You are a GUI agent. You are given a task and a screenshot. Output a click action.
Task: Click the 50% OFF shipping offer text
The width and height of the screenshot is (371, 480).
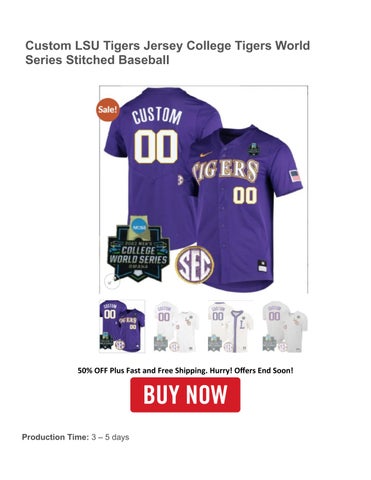click(185, 370)
